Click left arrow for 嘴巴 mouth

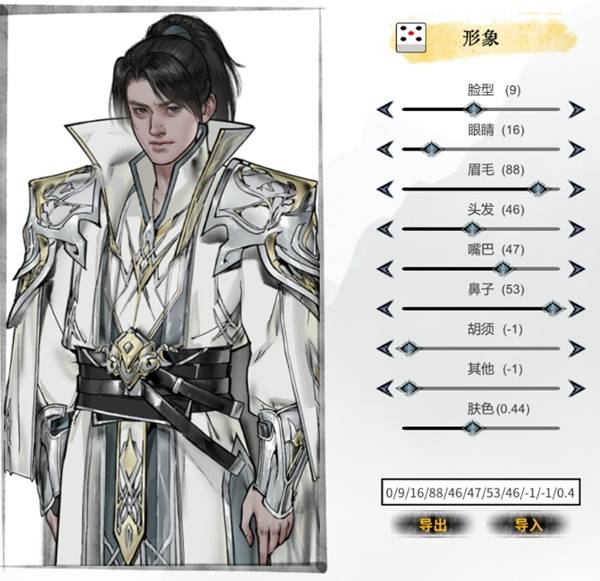pos(385,269)
